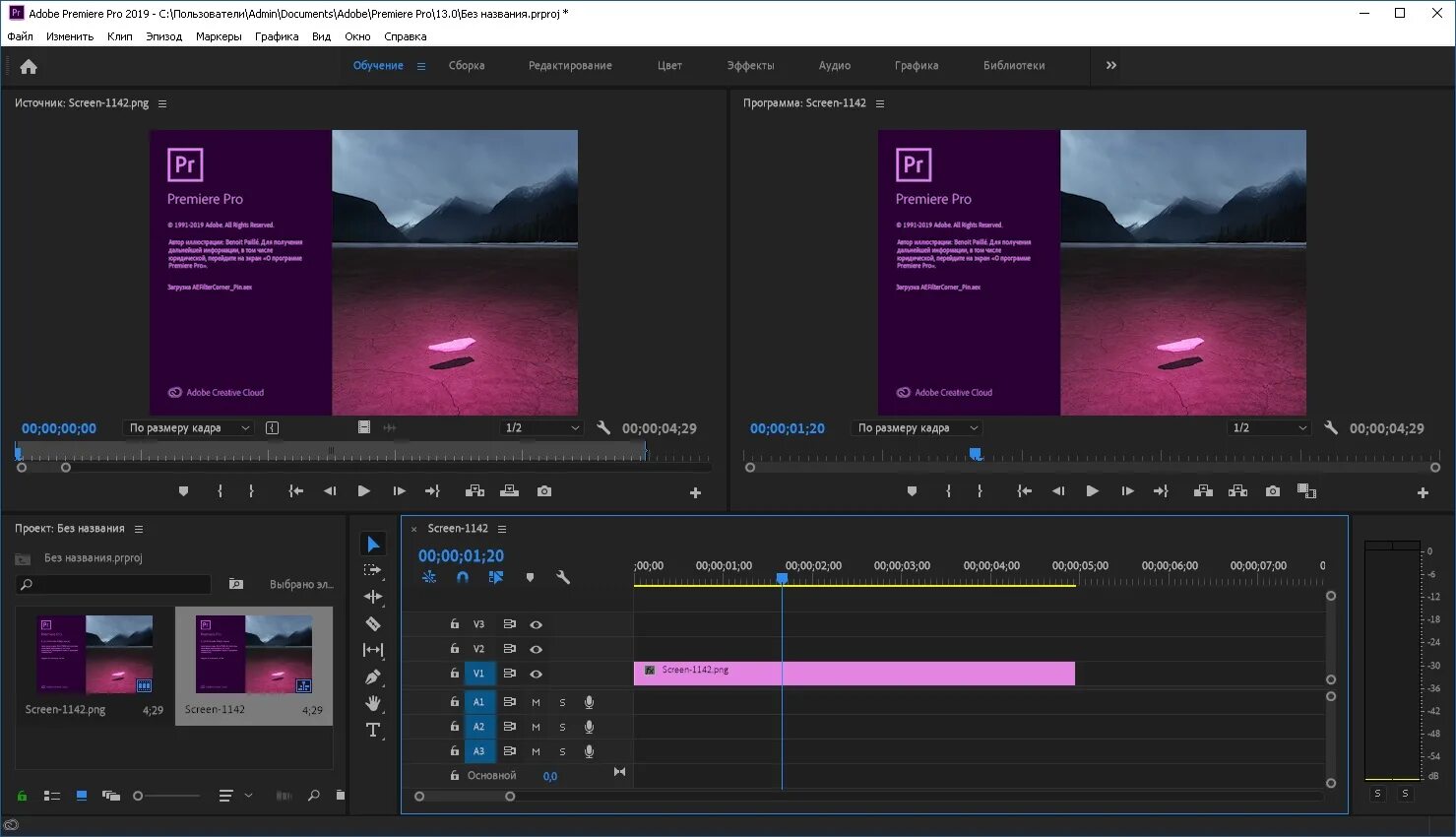Open the Эффекты workspace tab
The width and height of the screenshot is (1456, 837).
[x=750, y=66]
